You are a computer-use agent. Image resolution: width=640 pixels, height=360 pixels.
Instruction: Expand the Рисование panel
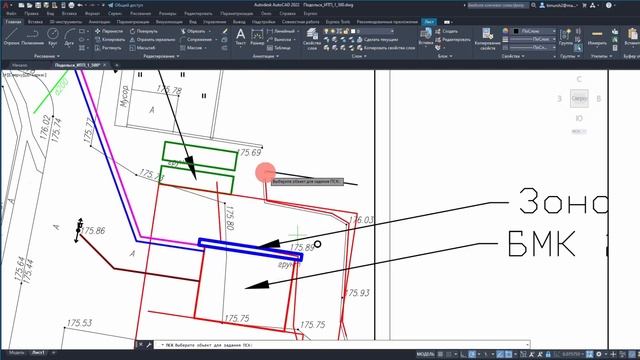pos(47,56)
